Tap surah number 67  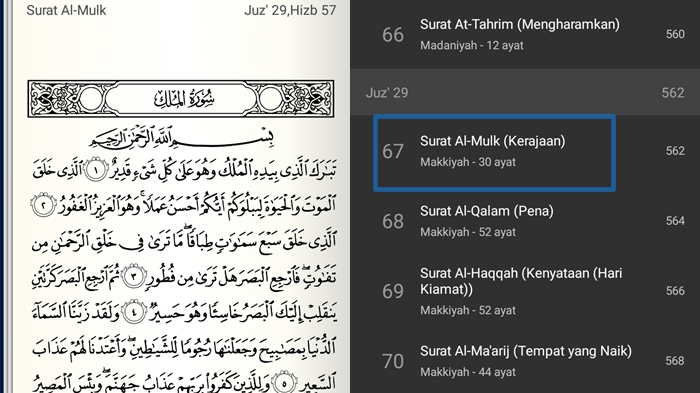393,151
